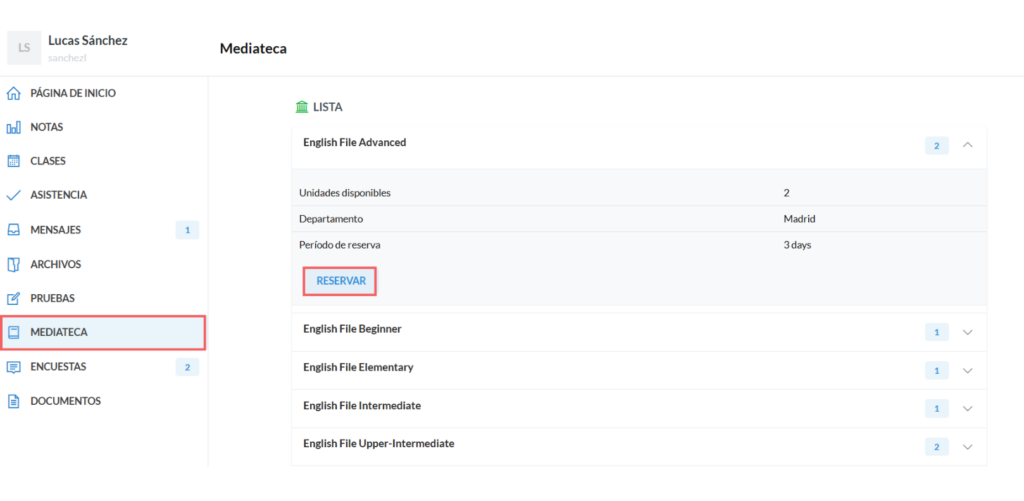Click the green library icon beside Lista

[302, 107]
